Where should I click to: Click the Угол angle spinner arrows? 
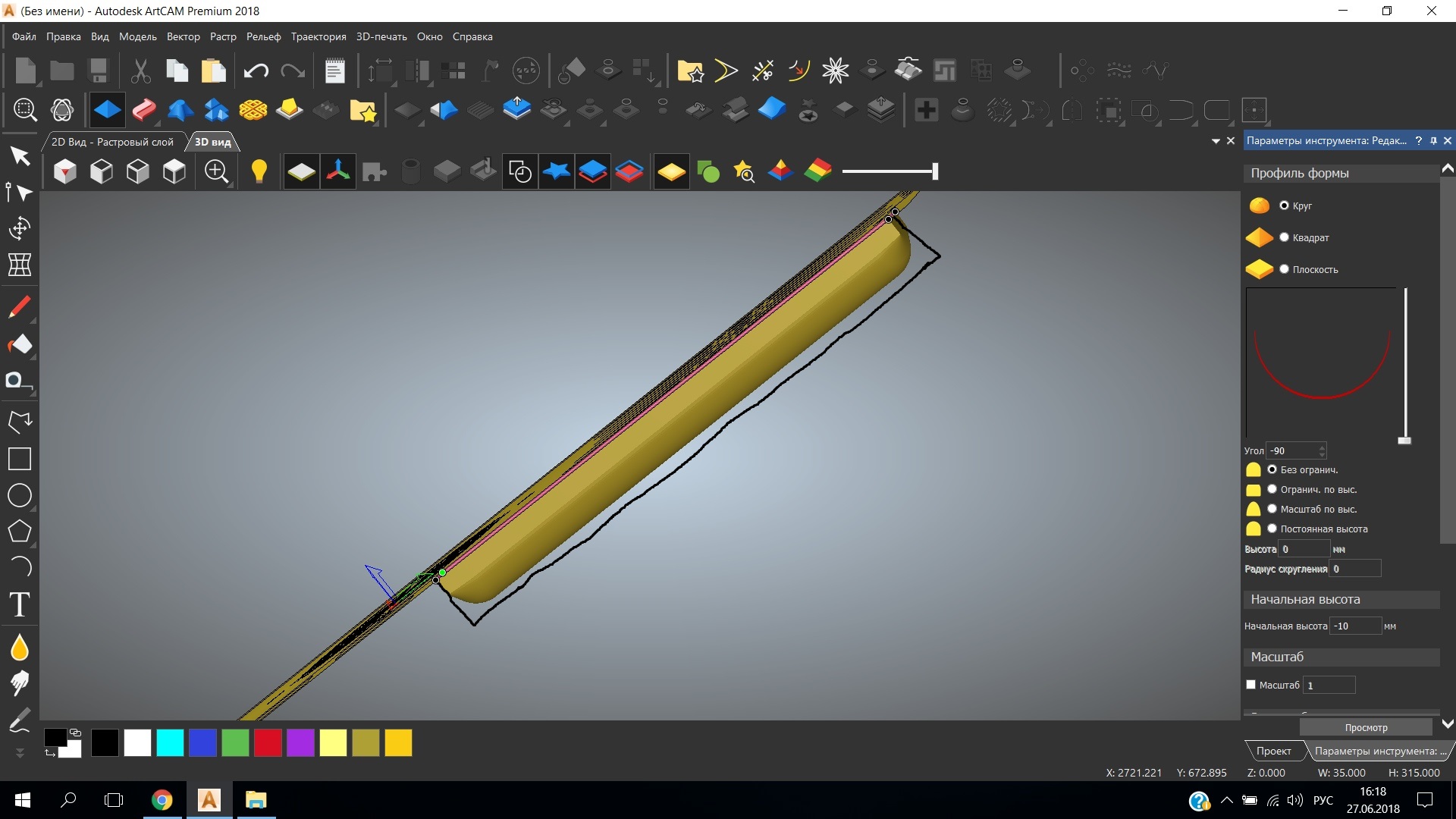[1322, 450]
